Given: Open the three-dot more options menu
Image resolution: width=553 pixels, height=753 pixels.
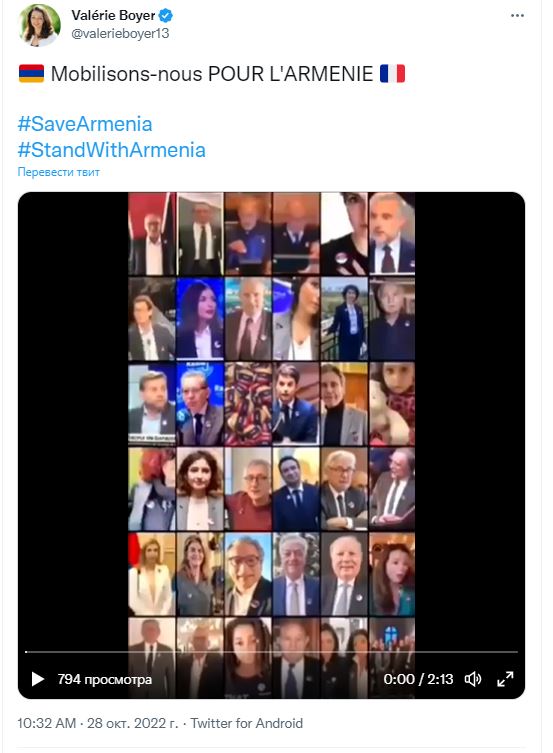Looking at the screenshot, I should (517, 15).
